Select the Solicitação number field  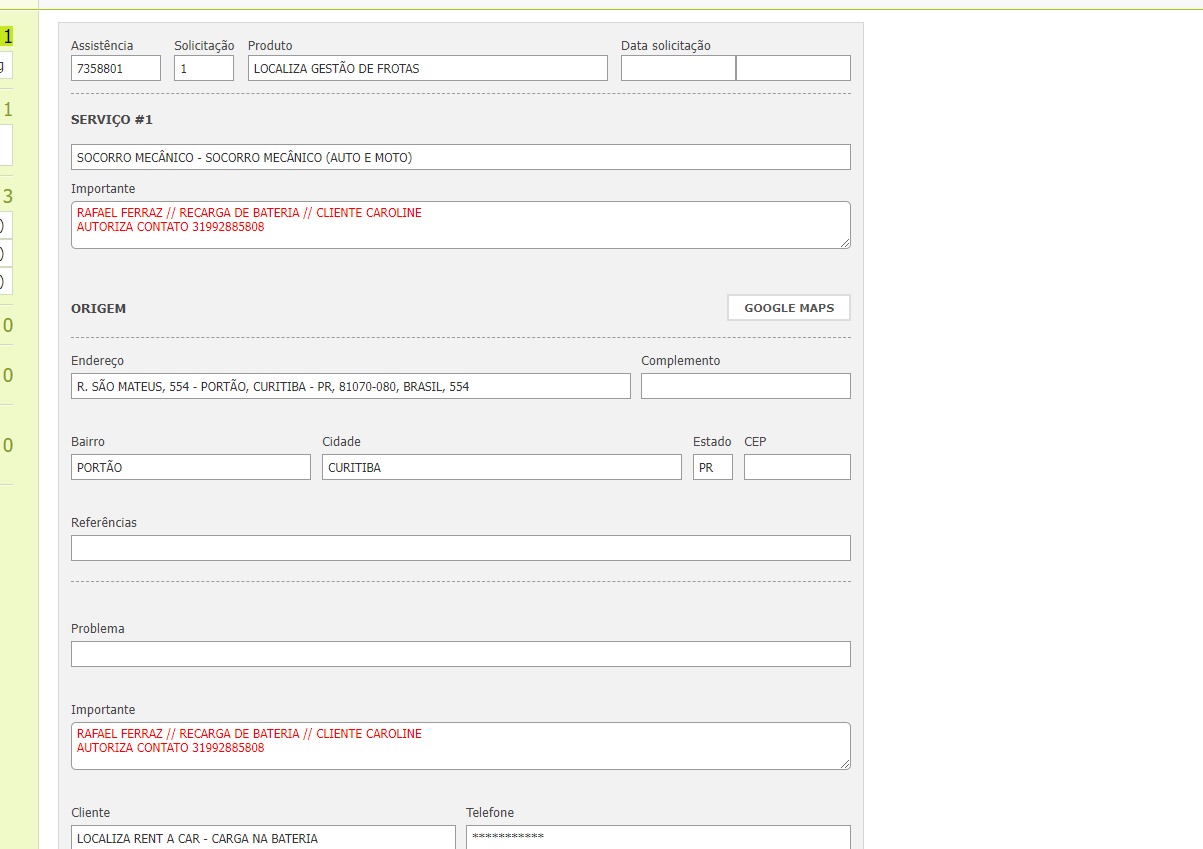tap(204, 68)
